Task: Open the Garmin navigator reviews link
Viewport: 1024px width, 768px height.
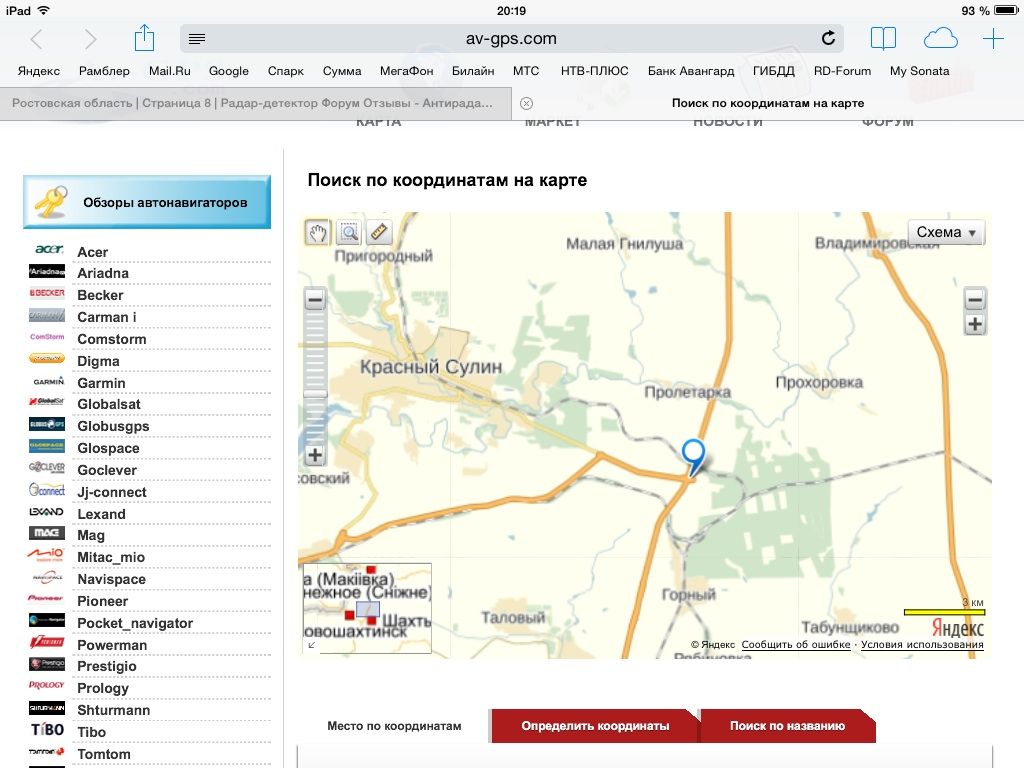Action: 101,383
